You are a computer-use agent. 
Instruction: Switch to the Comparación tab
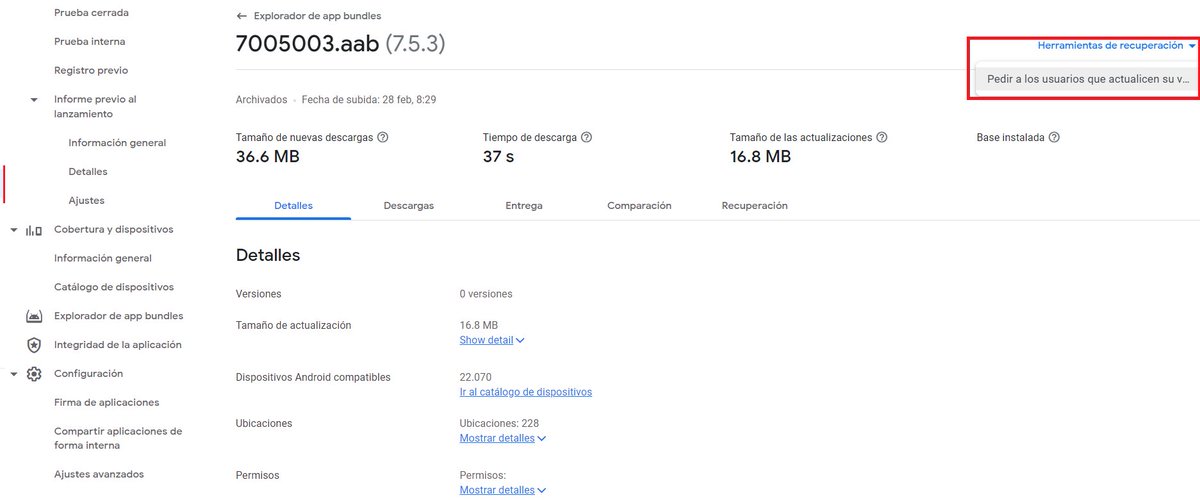639,205
